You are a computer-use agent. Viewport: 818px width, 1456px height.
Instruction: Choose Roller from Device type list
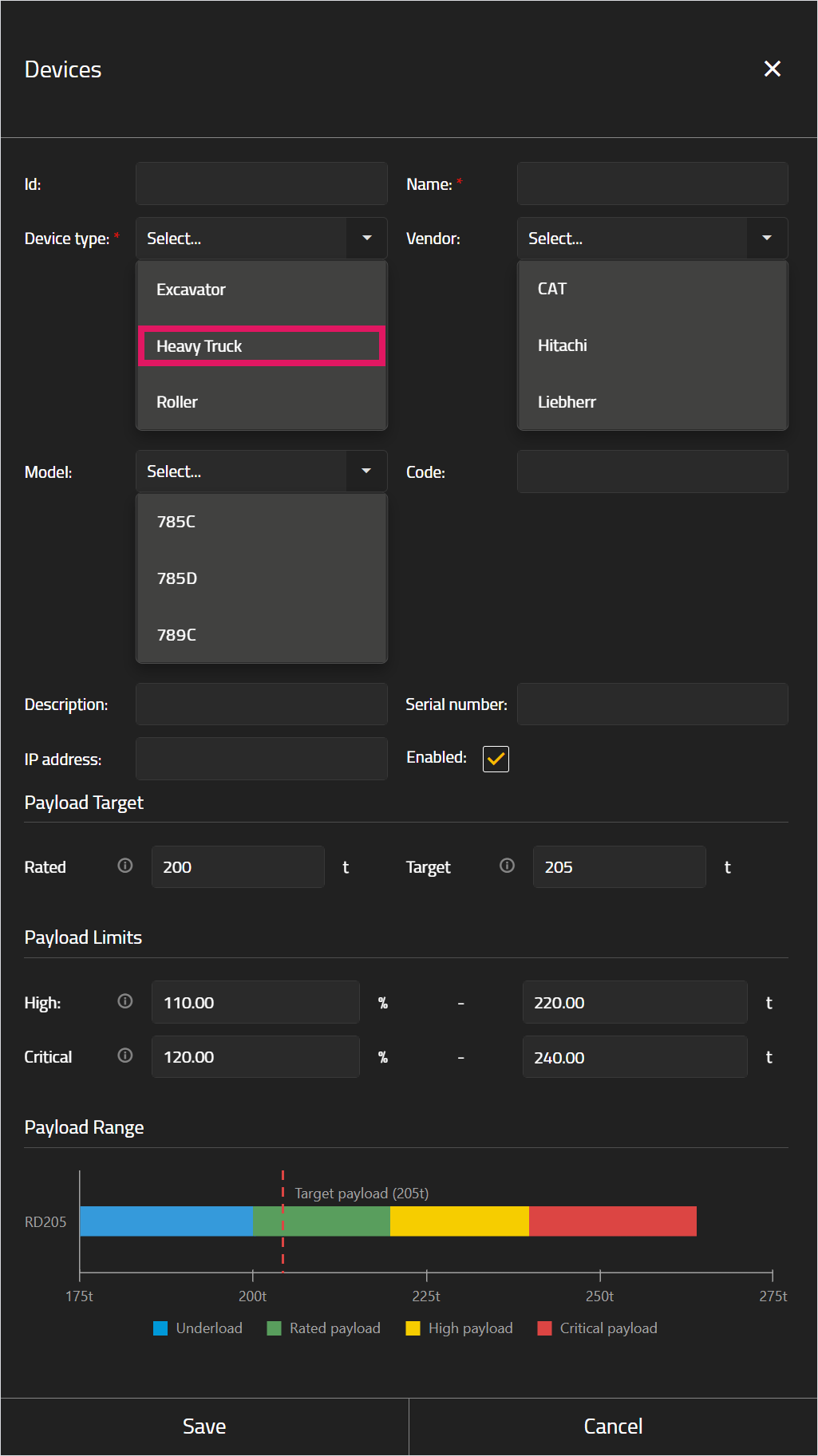click(x=262, y=402)
